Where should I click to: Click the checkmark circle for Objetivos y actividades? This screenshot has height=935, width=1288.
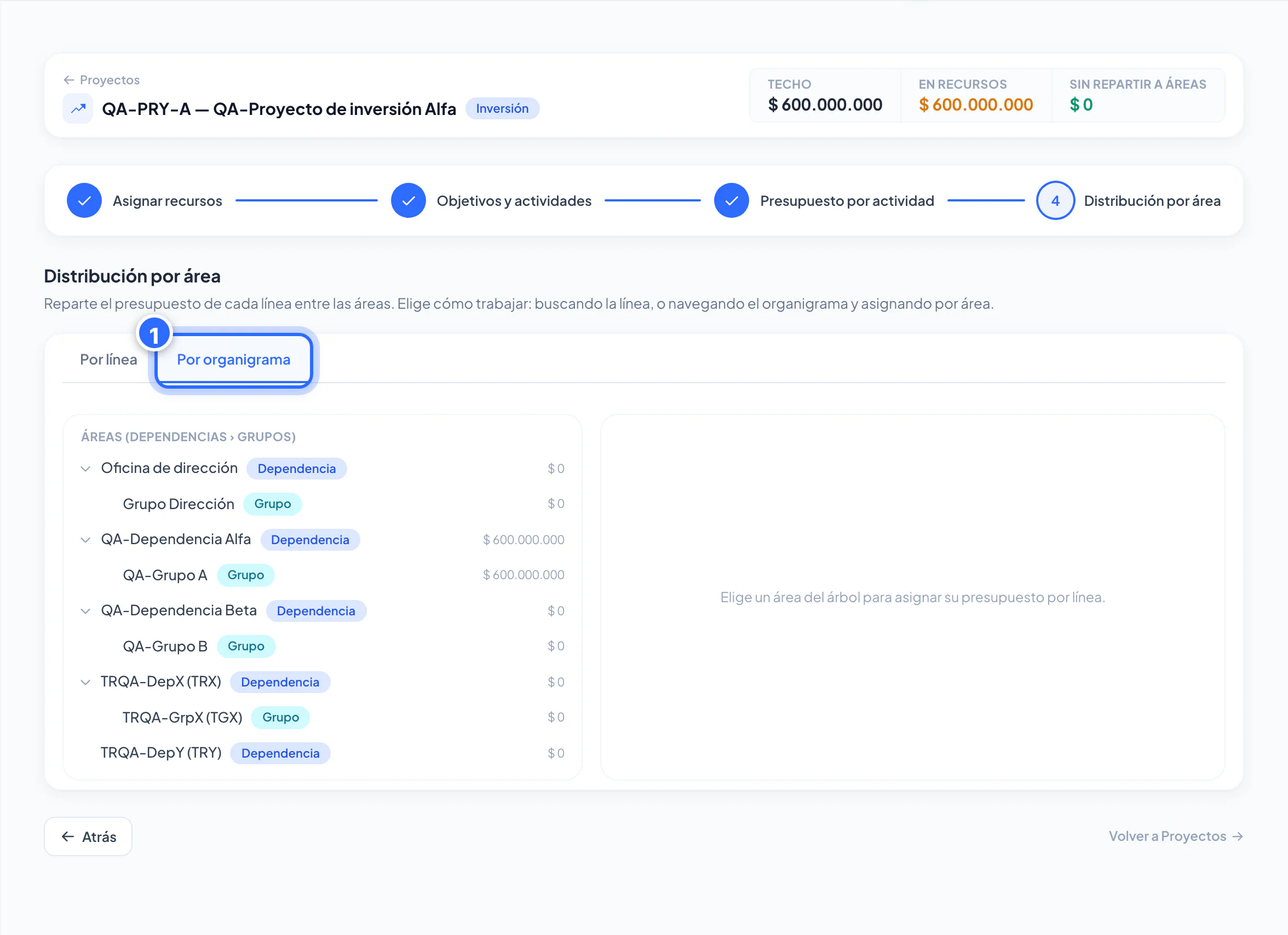[408, 200]
